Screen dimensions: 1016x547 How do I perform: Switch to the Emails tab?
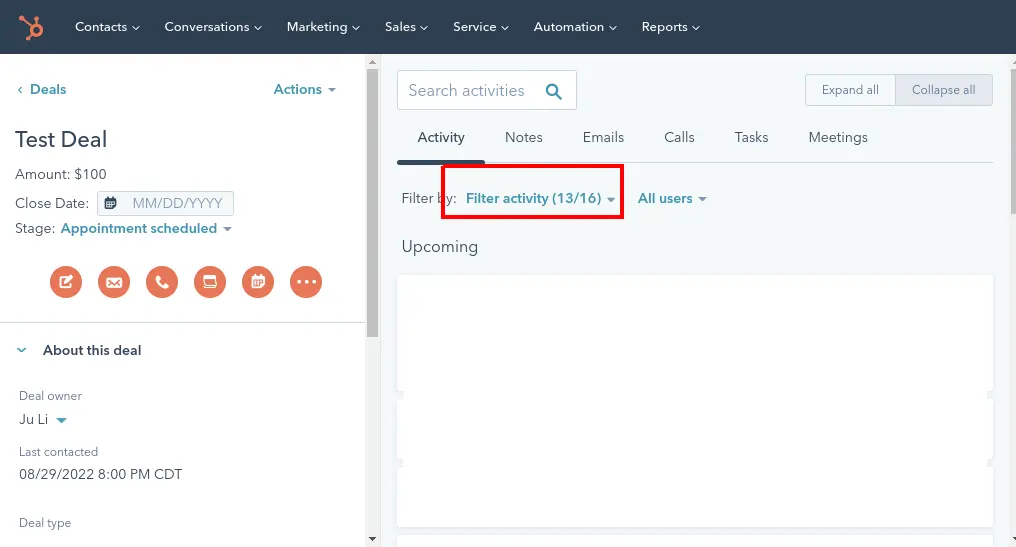coord(603,137)
